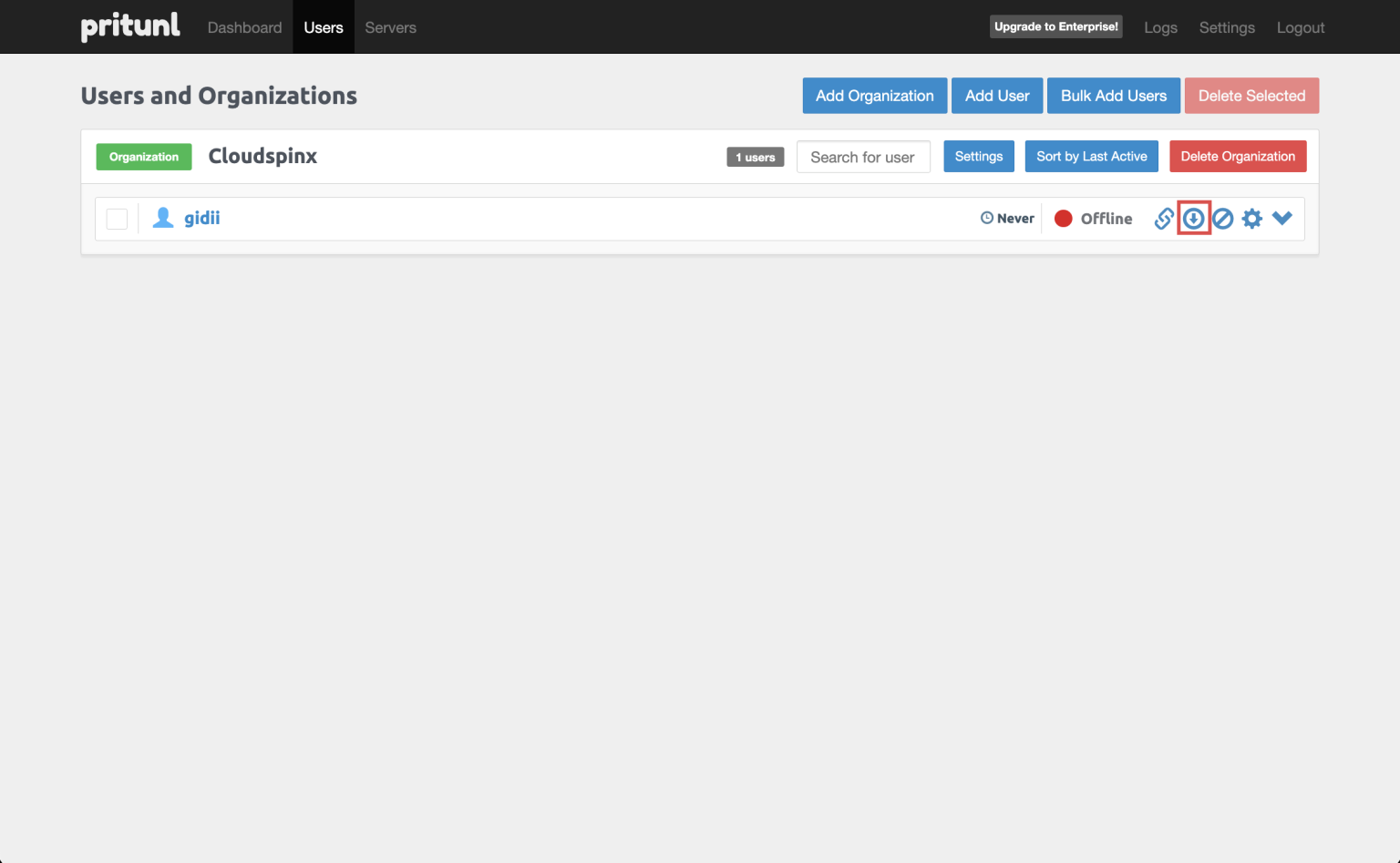
Task: Expand details for user gidii
Action: [1282, 218]
